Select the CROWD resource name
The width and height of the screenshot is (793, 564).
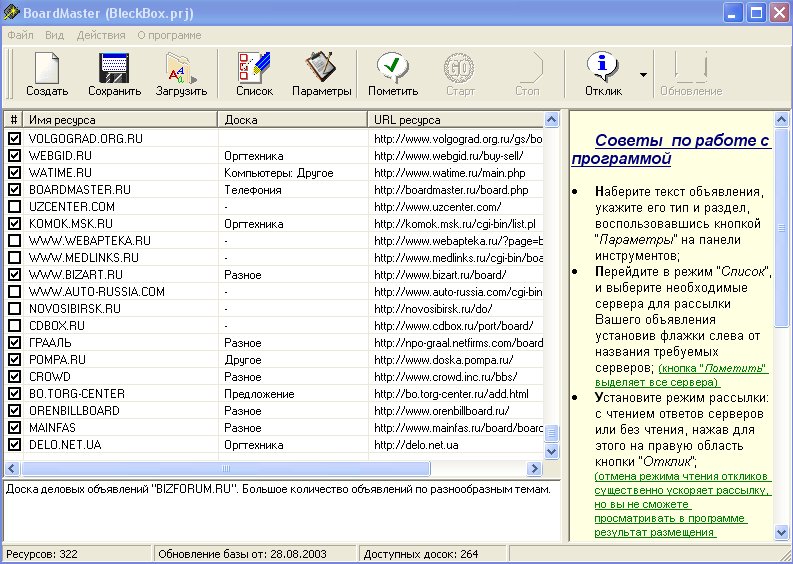click(x=50, y=377)
